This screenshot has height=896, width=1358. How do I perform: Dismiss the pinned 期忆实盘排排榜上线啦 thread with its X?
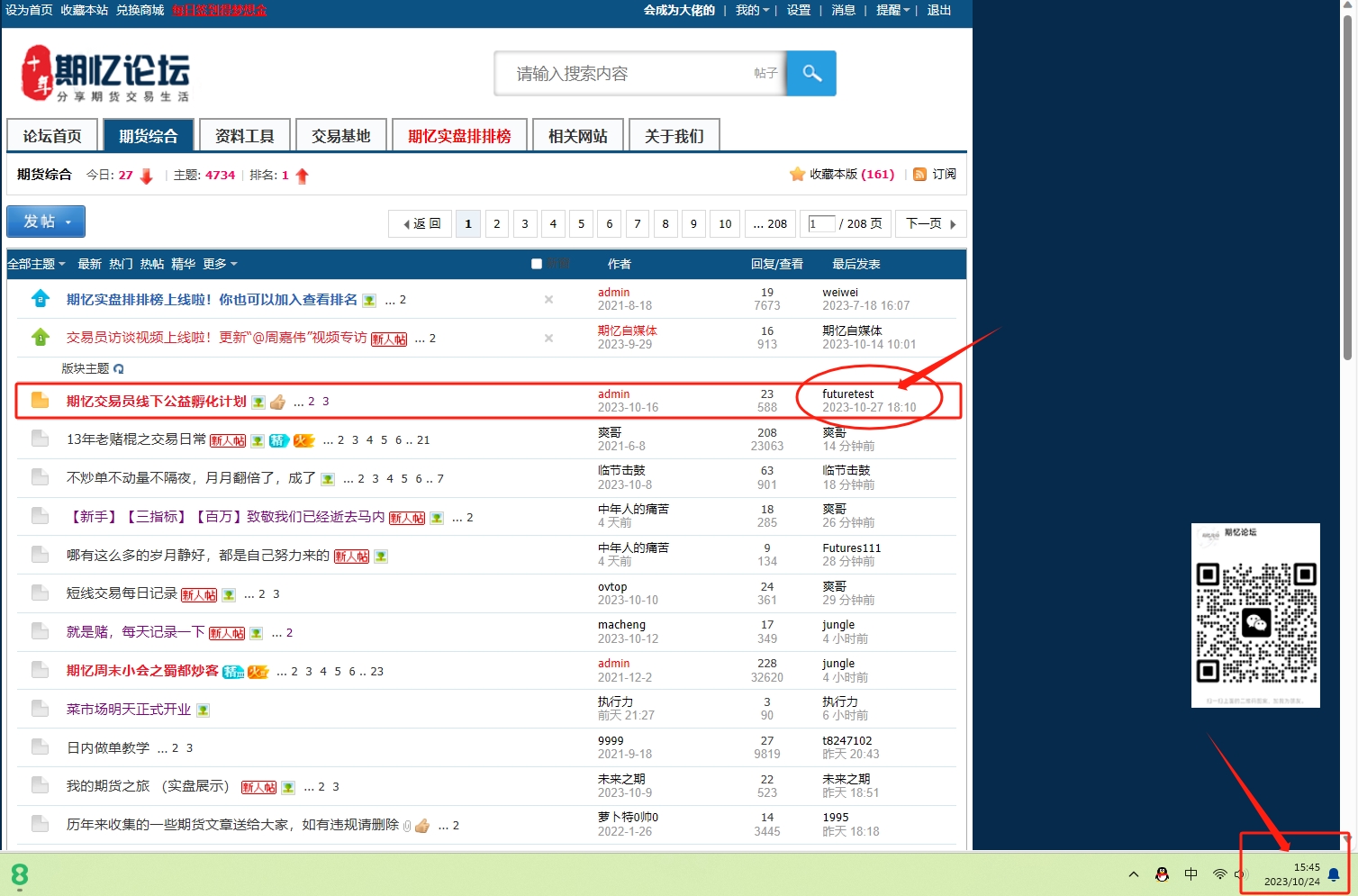click(548, 299)
